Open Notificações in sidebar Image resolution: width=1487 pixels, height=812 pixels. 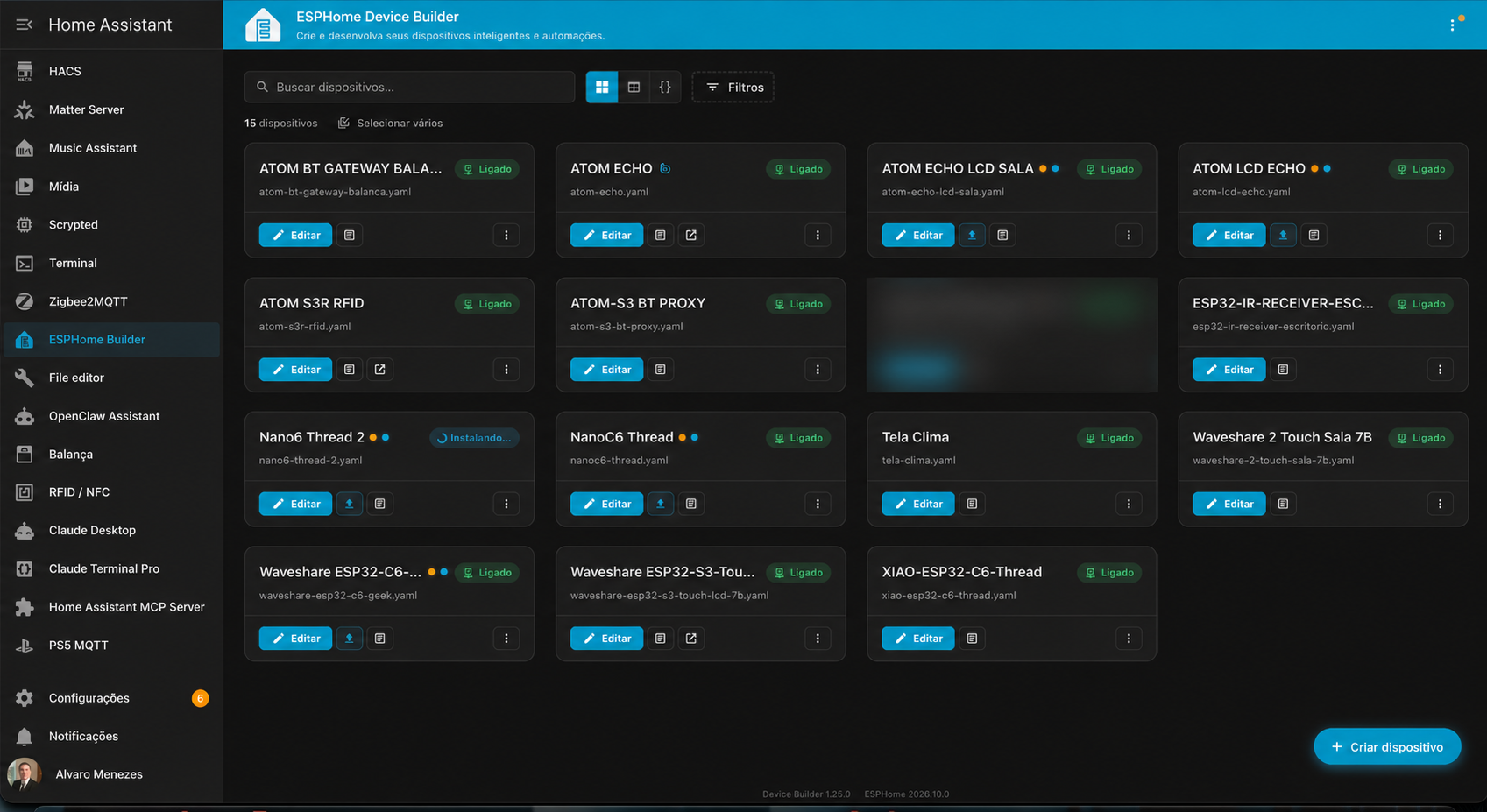tap(111, 736)
